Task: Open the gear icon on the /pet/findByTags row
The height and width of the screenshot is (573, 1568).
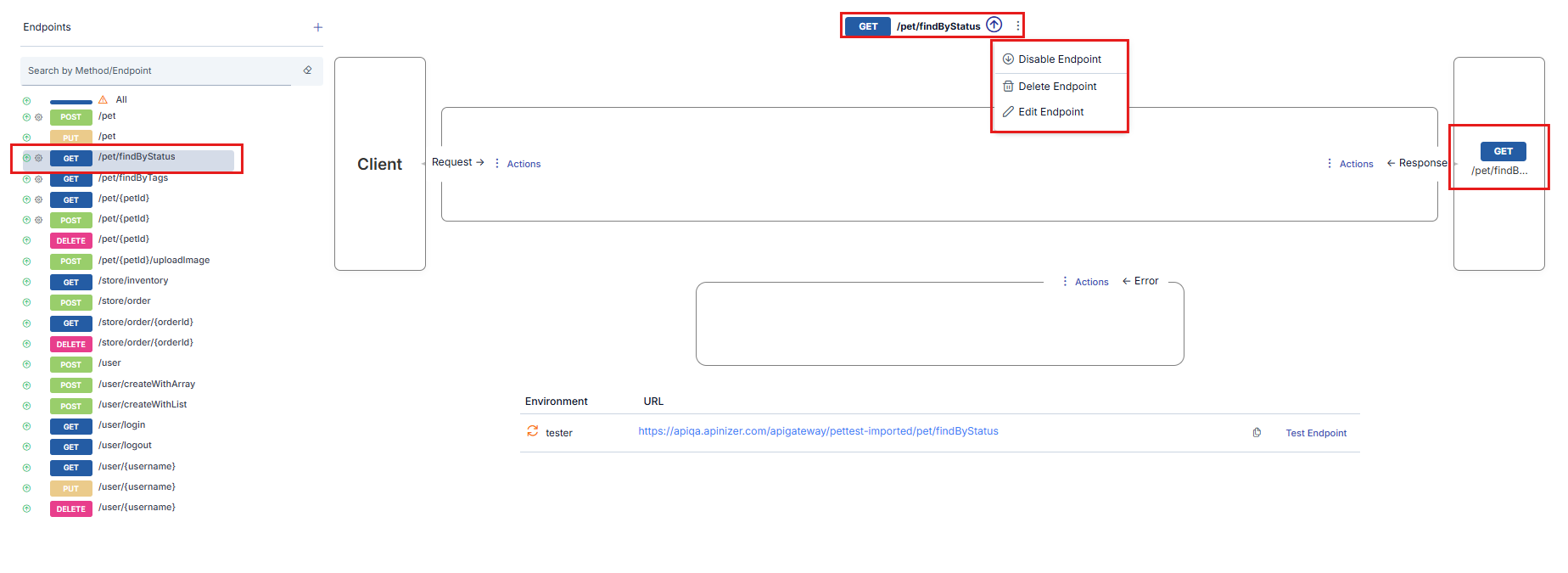Action: click(x=38, y=179)
